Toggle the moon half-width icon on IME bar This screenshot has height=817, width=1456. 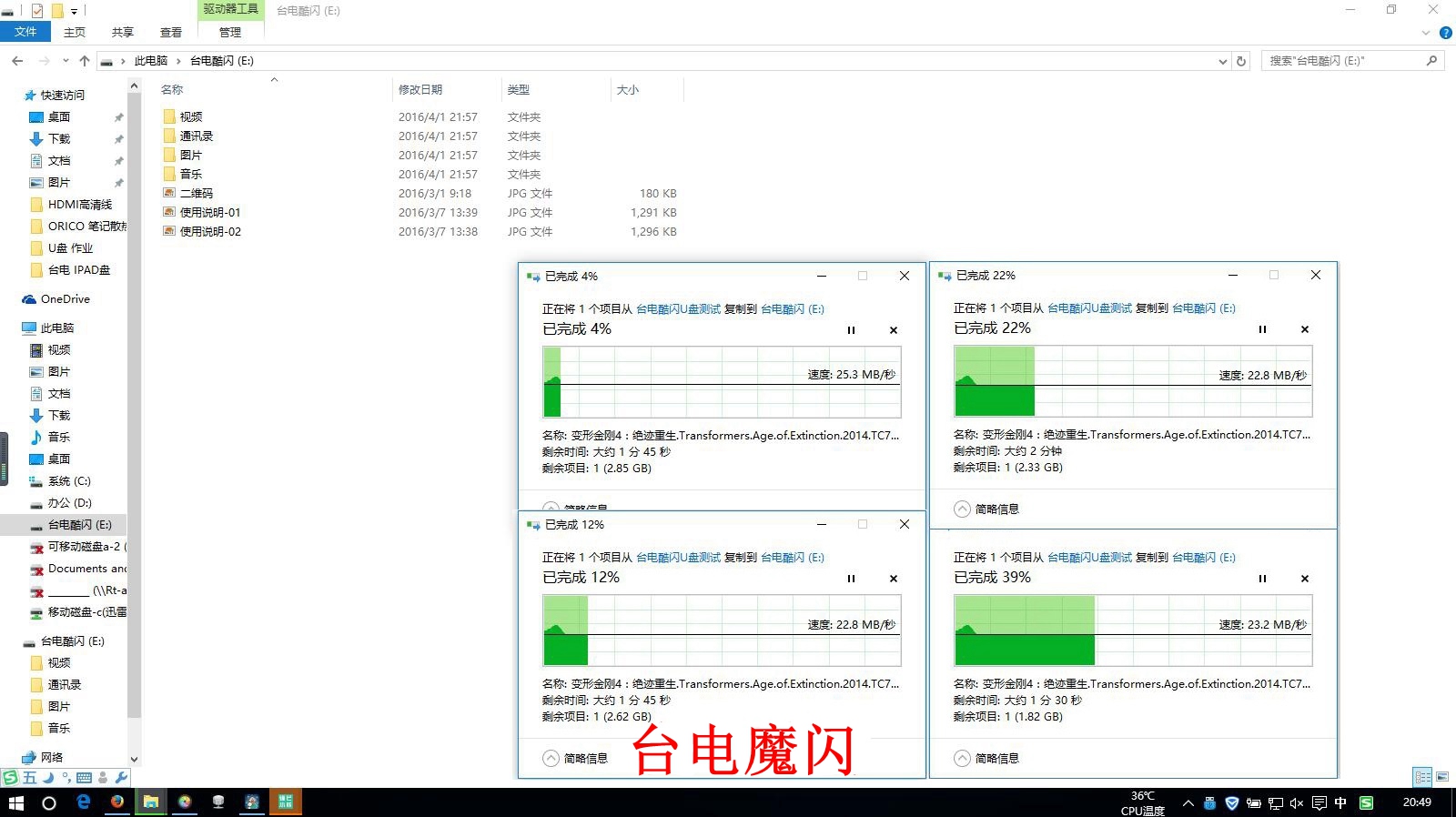(49, 778)
